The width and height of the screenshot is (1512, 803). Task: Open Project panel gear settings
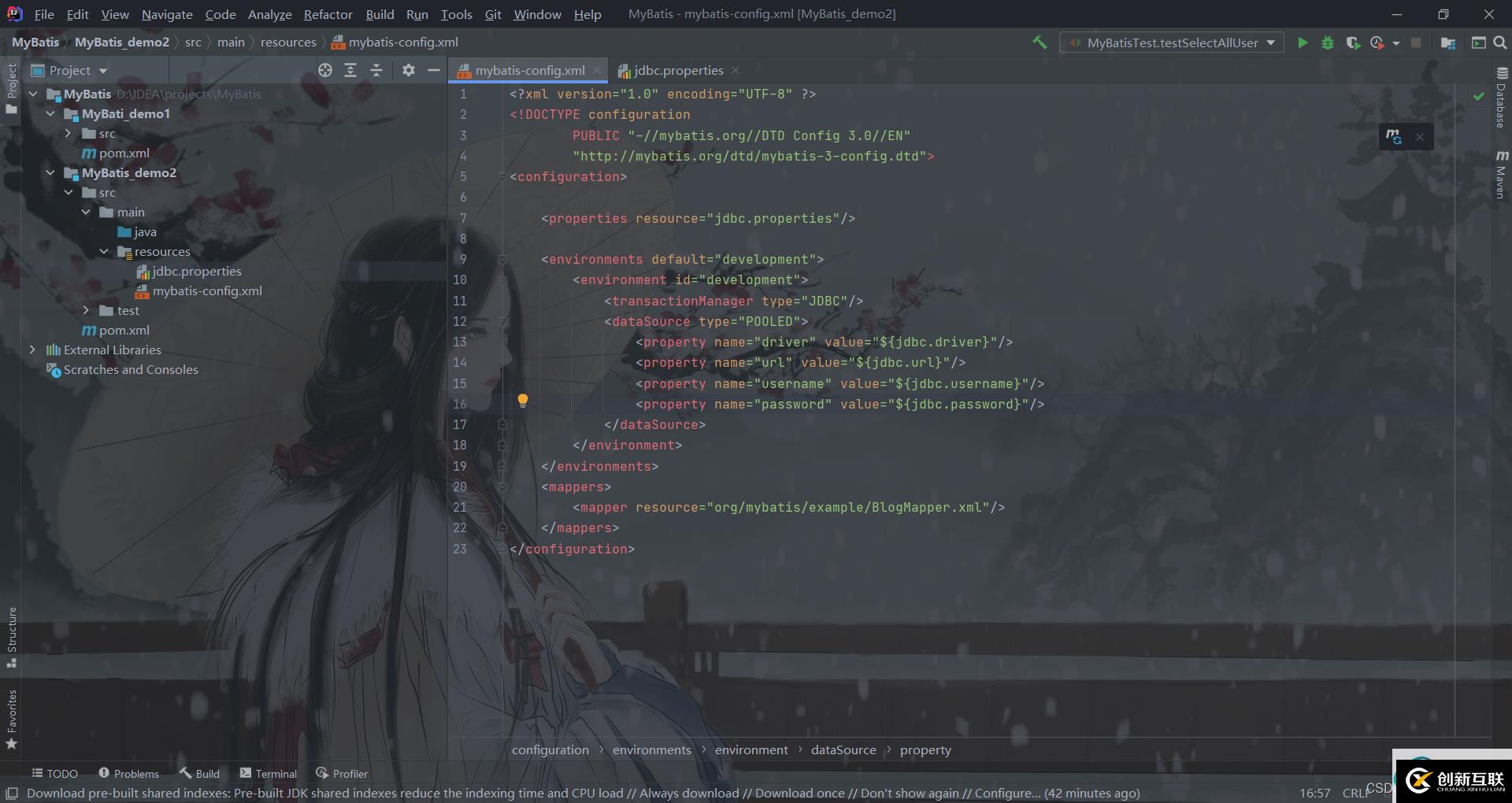(408, 70)
